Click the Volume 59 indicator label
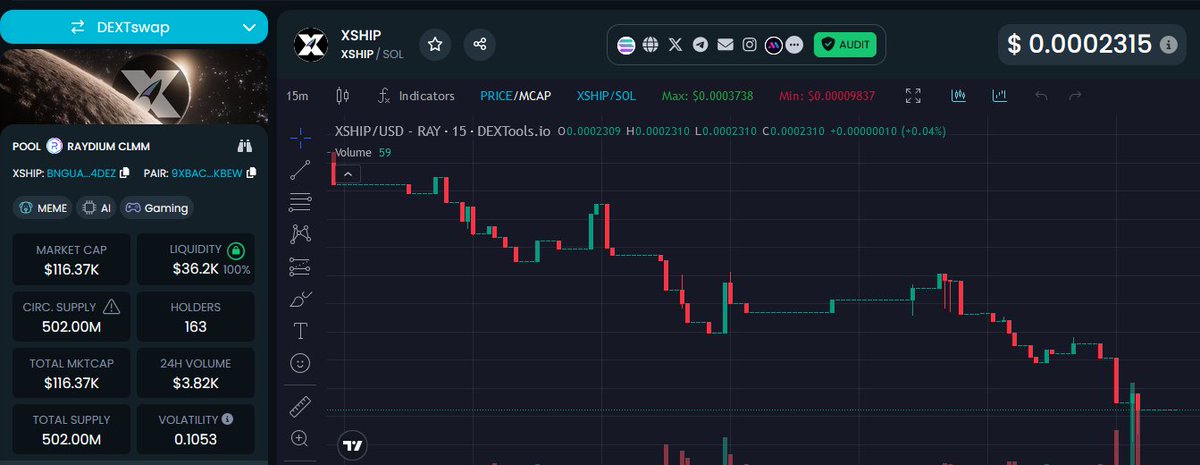This screenshot has height=465, width=1200. (x=363, y=153)
